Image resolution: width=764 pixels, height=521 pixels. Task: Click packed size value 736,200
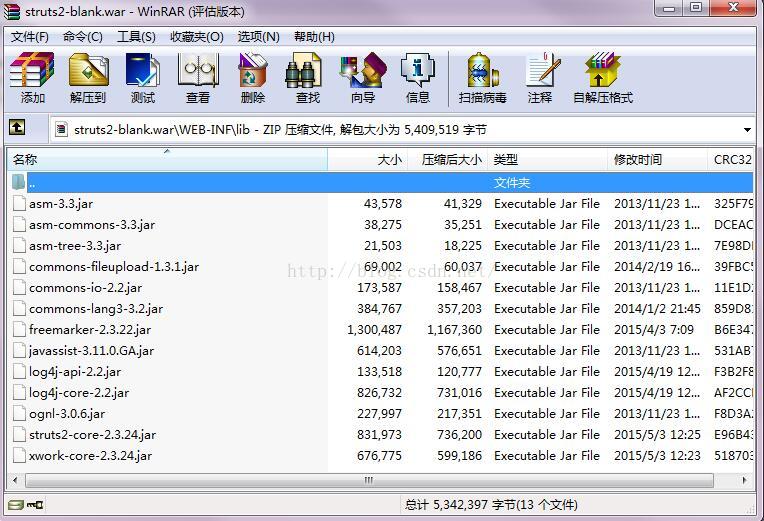pos(459,434)
